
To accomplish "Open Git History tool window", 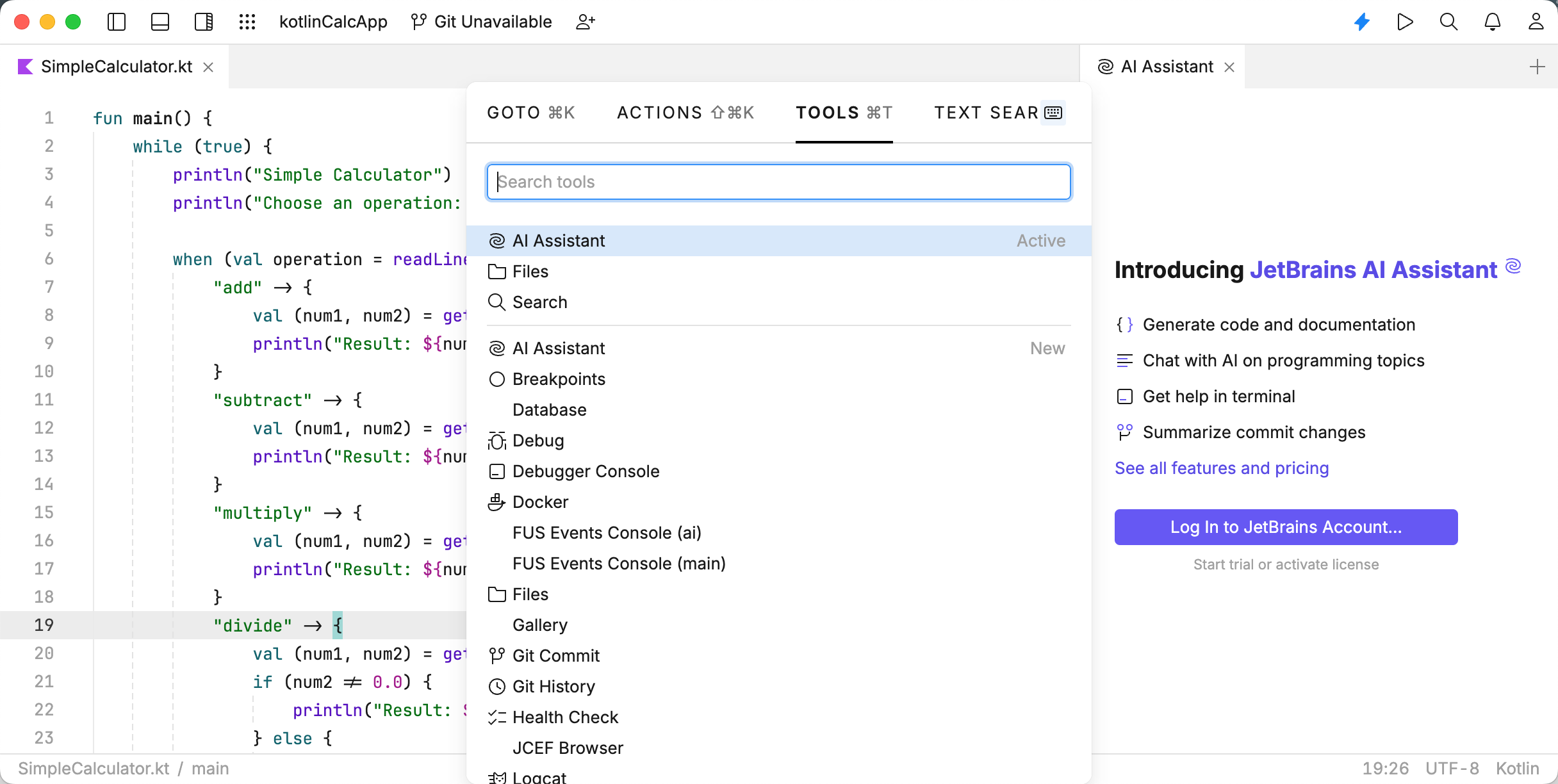I will [553, 686].
